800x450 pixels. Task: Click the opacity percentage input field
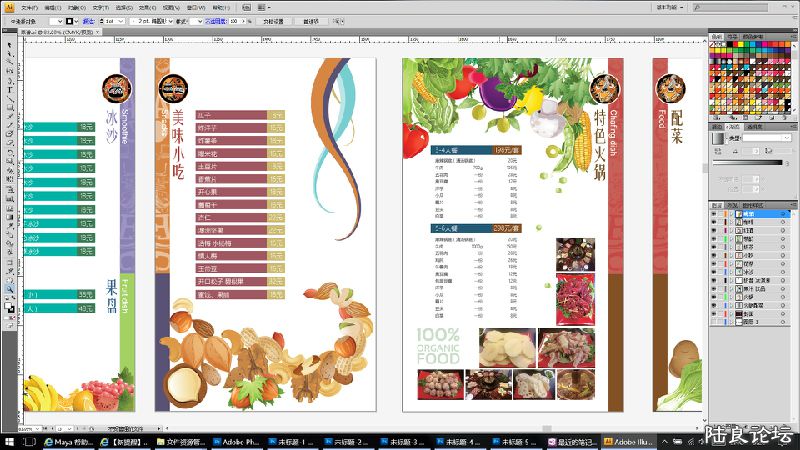tap(235, 20)
